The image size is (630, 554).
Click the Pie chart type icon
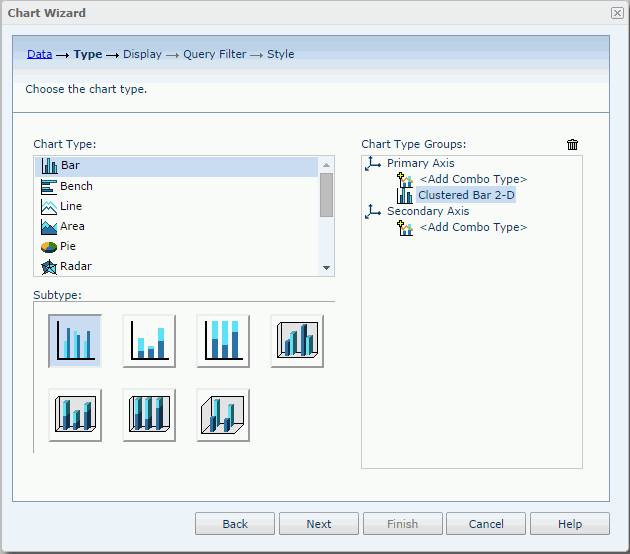(x=49, y=247)
